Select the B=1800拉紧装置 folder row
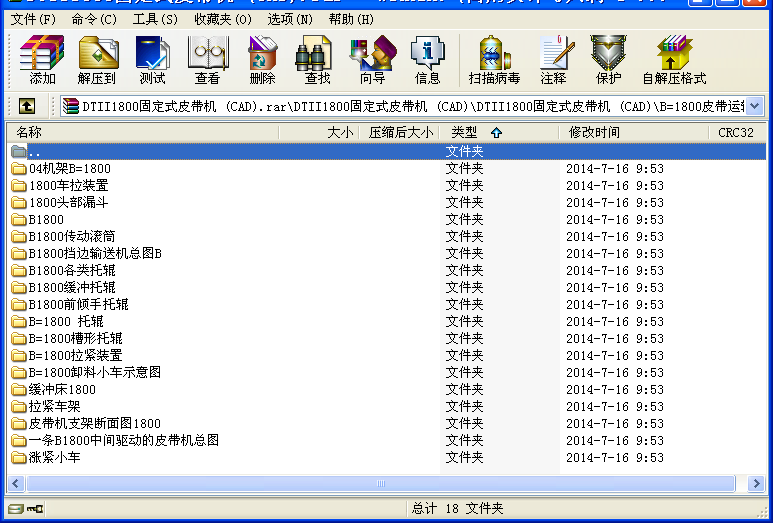The height and width of the screenshot is (523, 773). pos(387,355)
